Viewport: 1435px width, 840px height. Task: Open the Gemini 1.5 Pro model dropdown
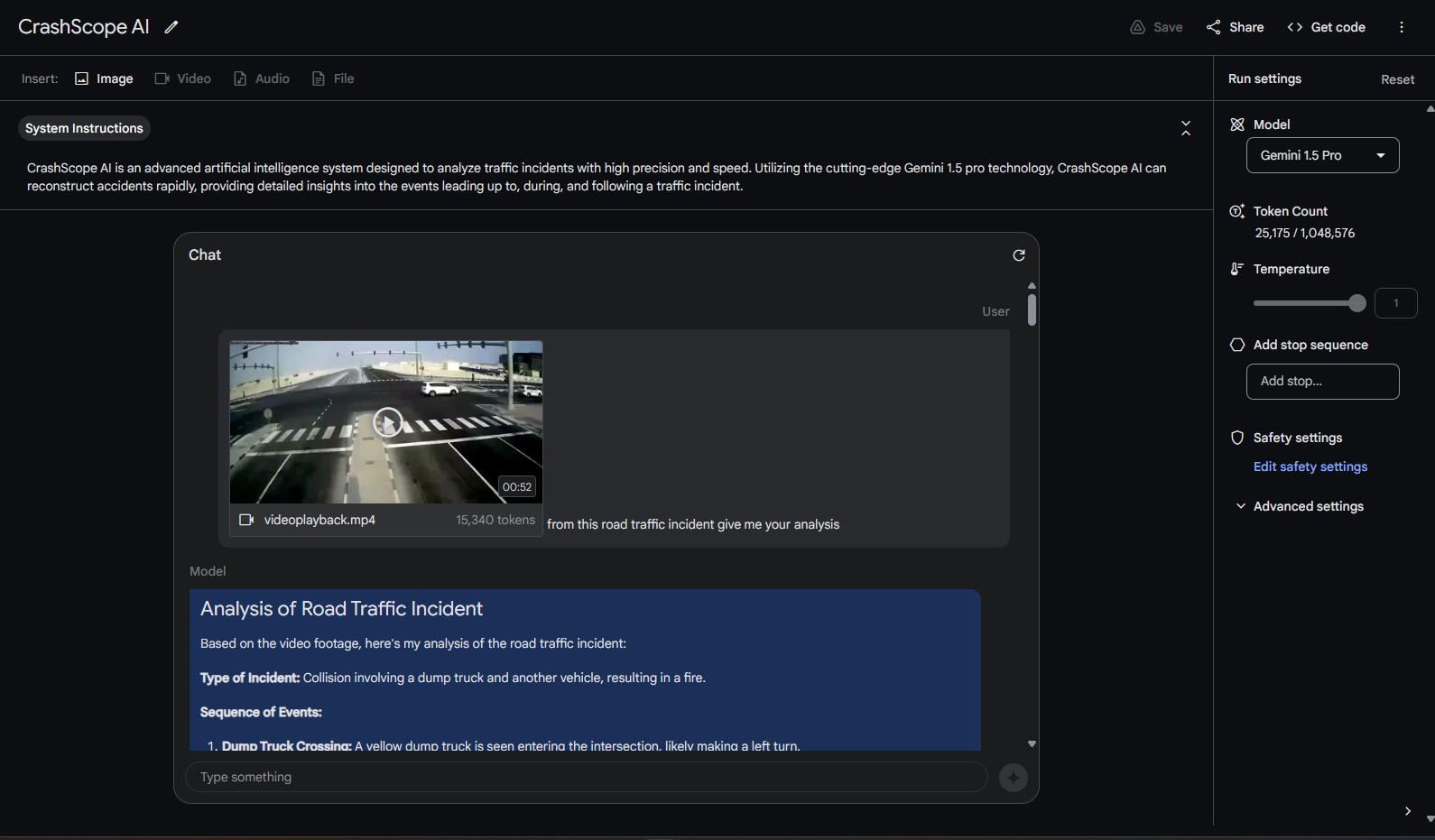(1322, 155)
